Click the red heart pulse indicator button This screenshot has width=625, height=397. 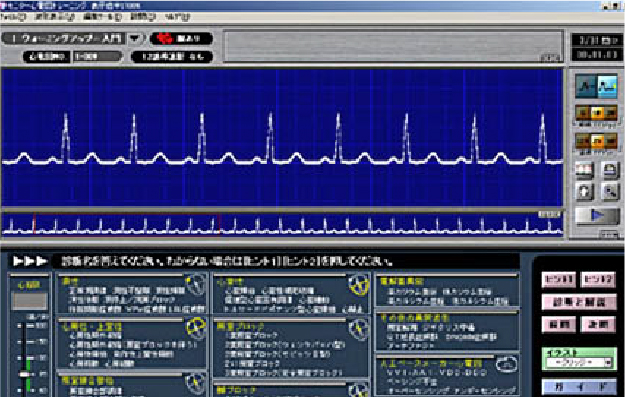click(x=181, y=38)
